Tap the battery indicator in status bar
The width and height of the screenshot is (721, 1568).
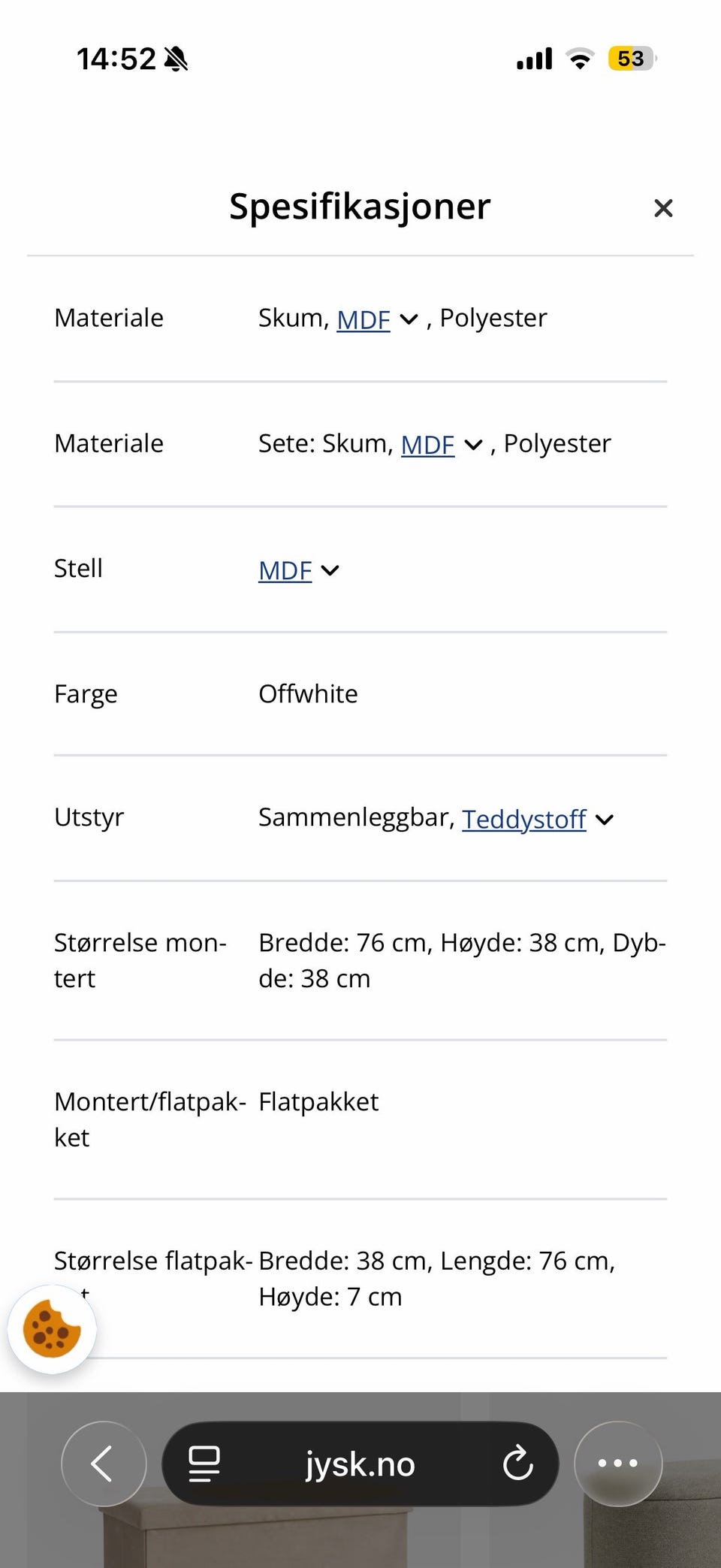[632, 59]
